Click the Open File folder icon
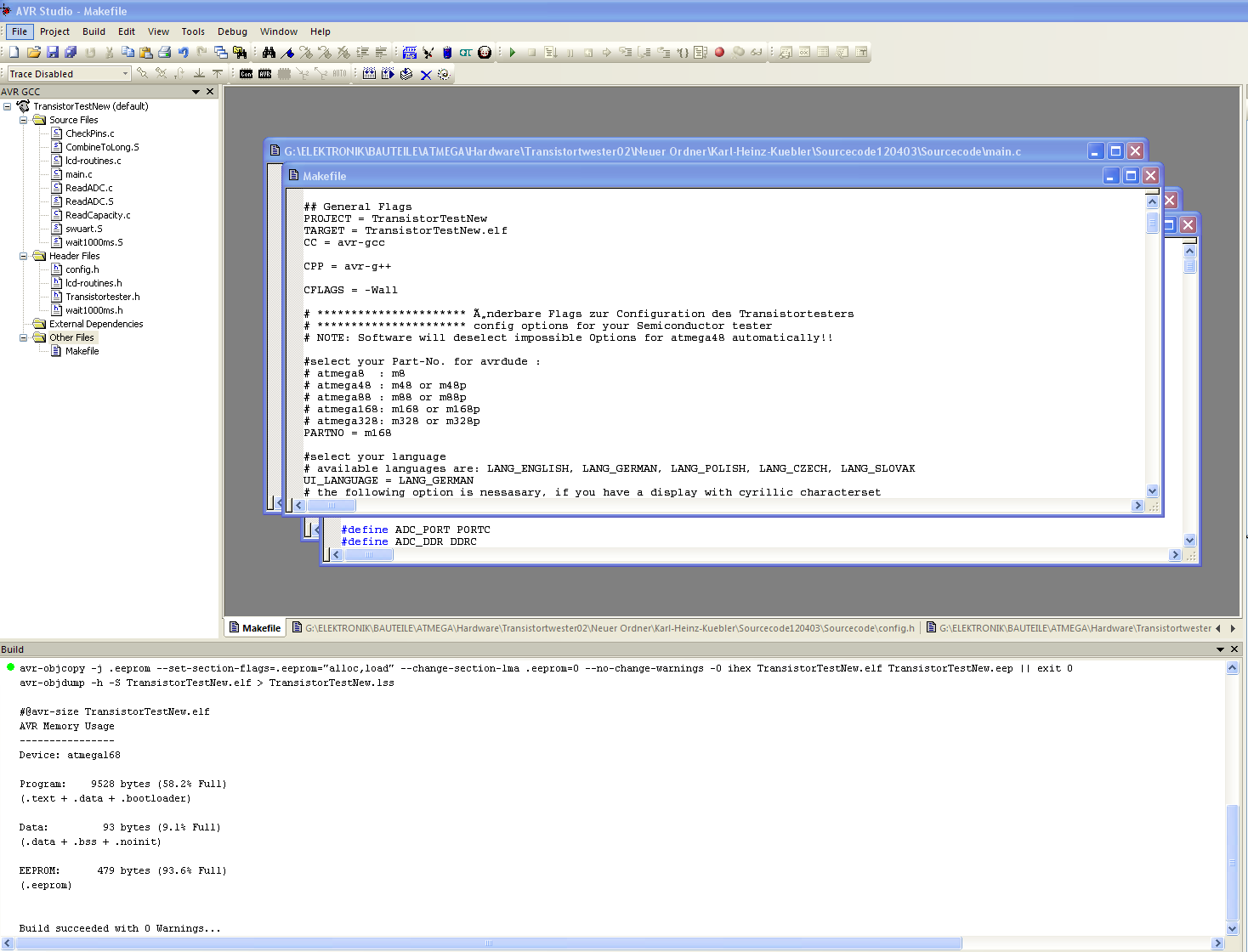Viewport: 1248px width, 952px height. [34, 53]
